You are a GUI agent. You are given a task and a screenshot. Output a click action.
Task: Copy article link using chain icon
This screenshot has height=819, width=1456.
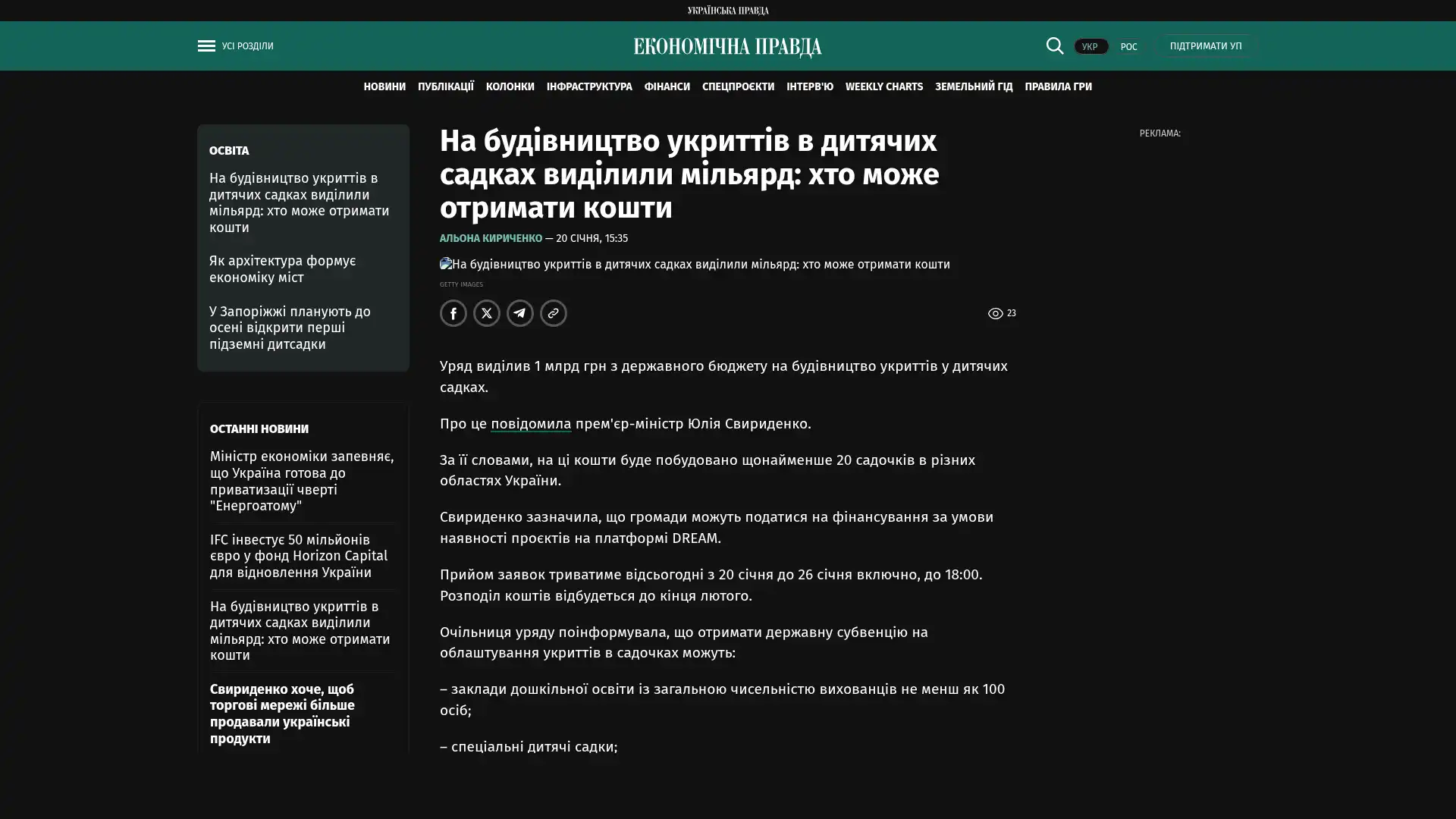(x=553, y=313)
